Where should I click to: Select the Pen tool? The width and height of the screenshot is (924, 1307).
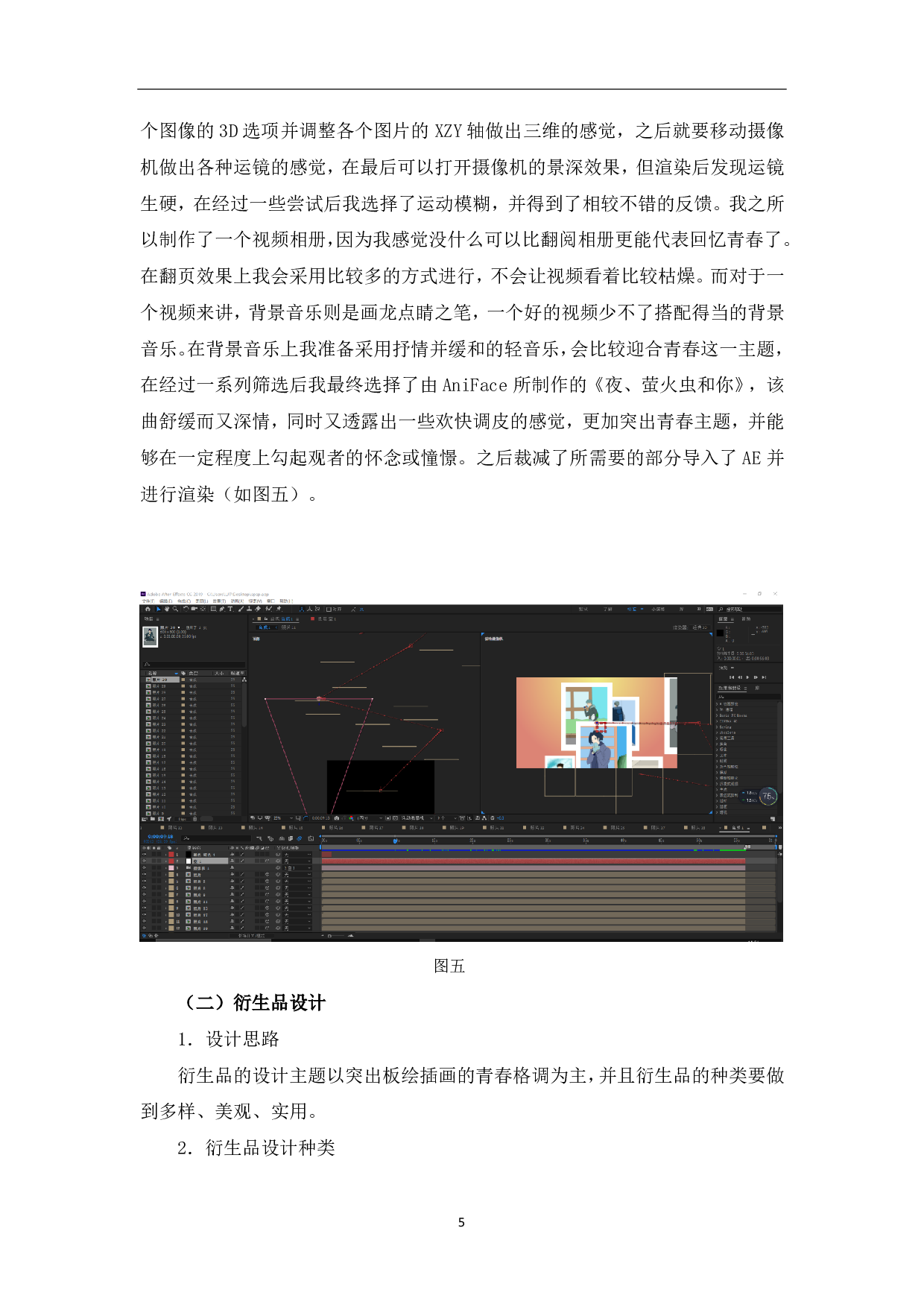click(222, 609)
